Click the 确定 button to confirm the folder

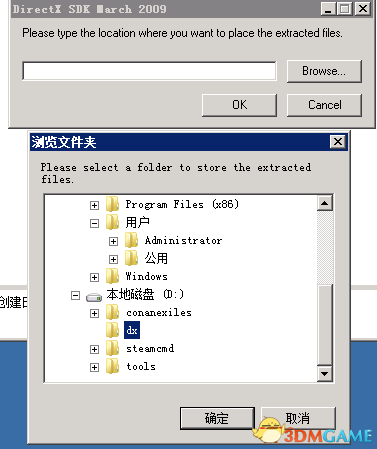click(217, 418)
